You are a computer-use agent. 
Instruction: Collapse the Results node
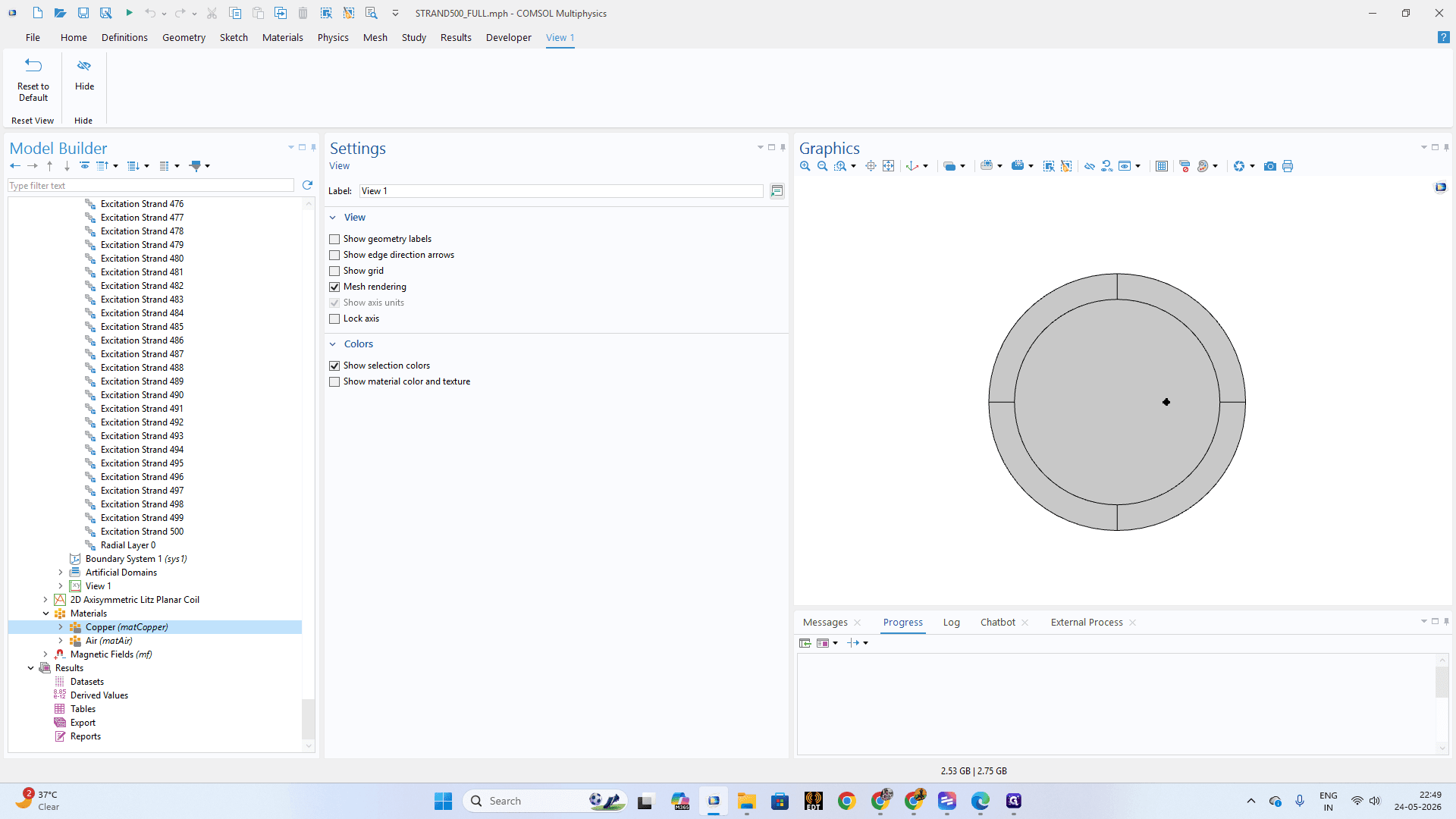[x=30, y=668]
